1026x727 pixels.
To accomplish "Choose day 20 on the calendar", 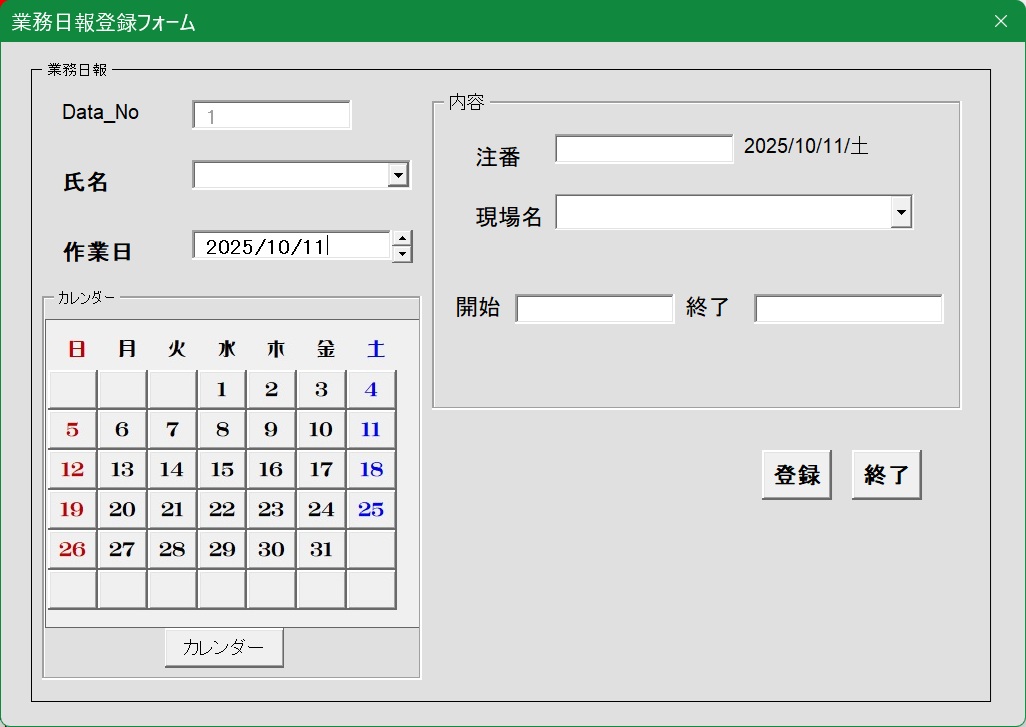I will click(x=122, y=510).
